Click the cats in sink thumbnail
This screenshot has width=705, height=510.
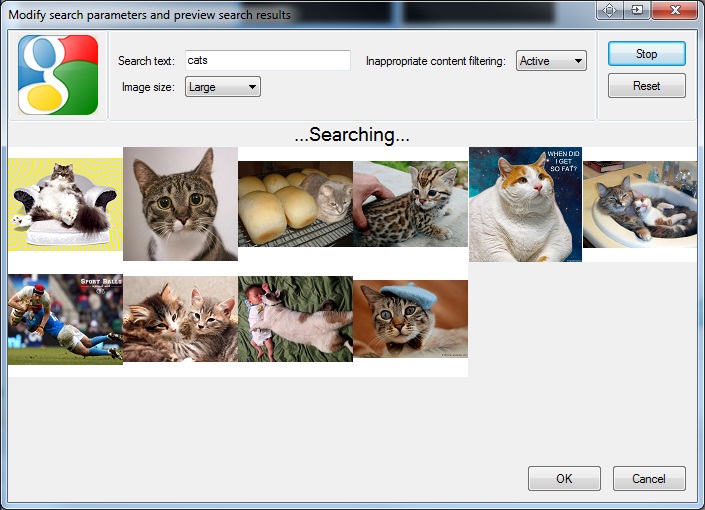[640, 204]
